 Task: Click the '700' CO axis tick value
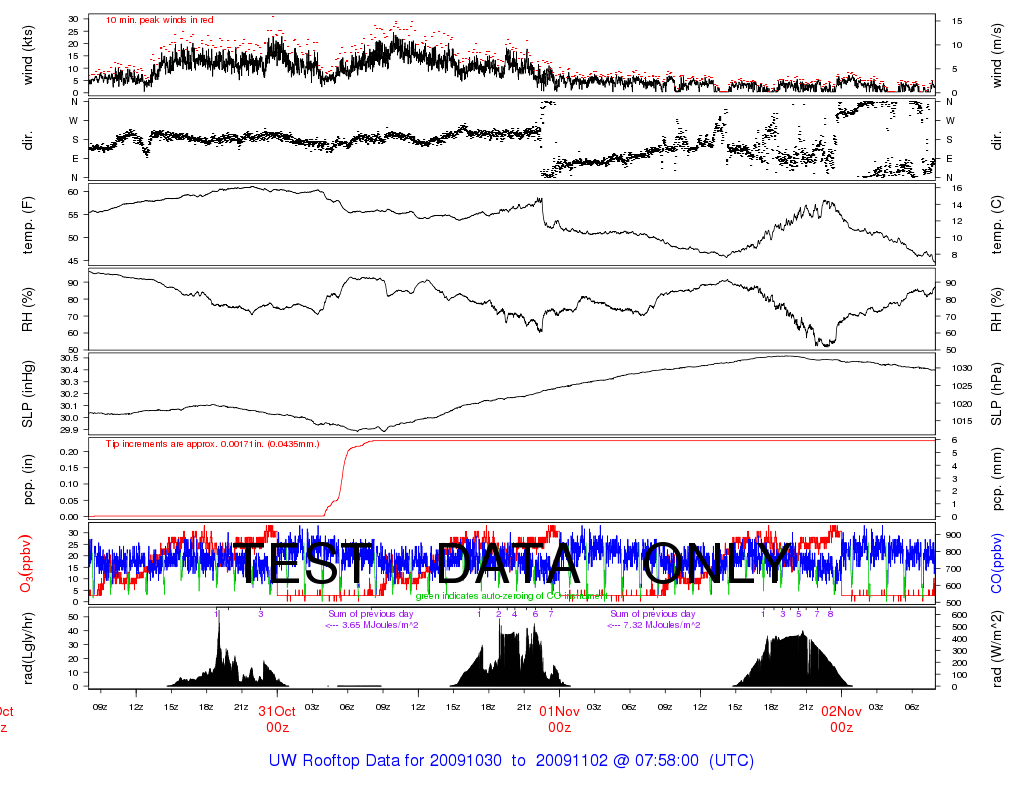tap(953, 569)
